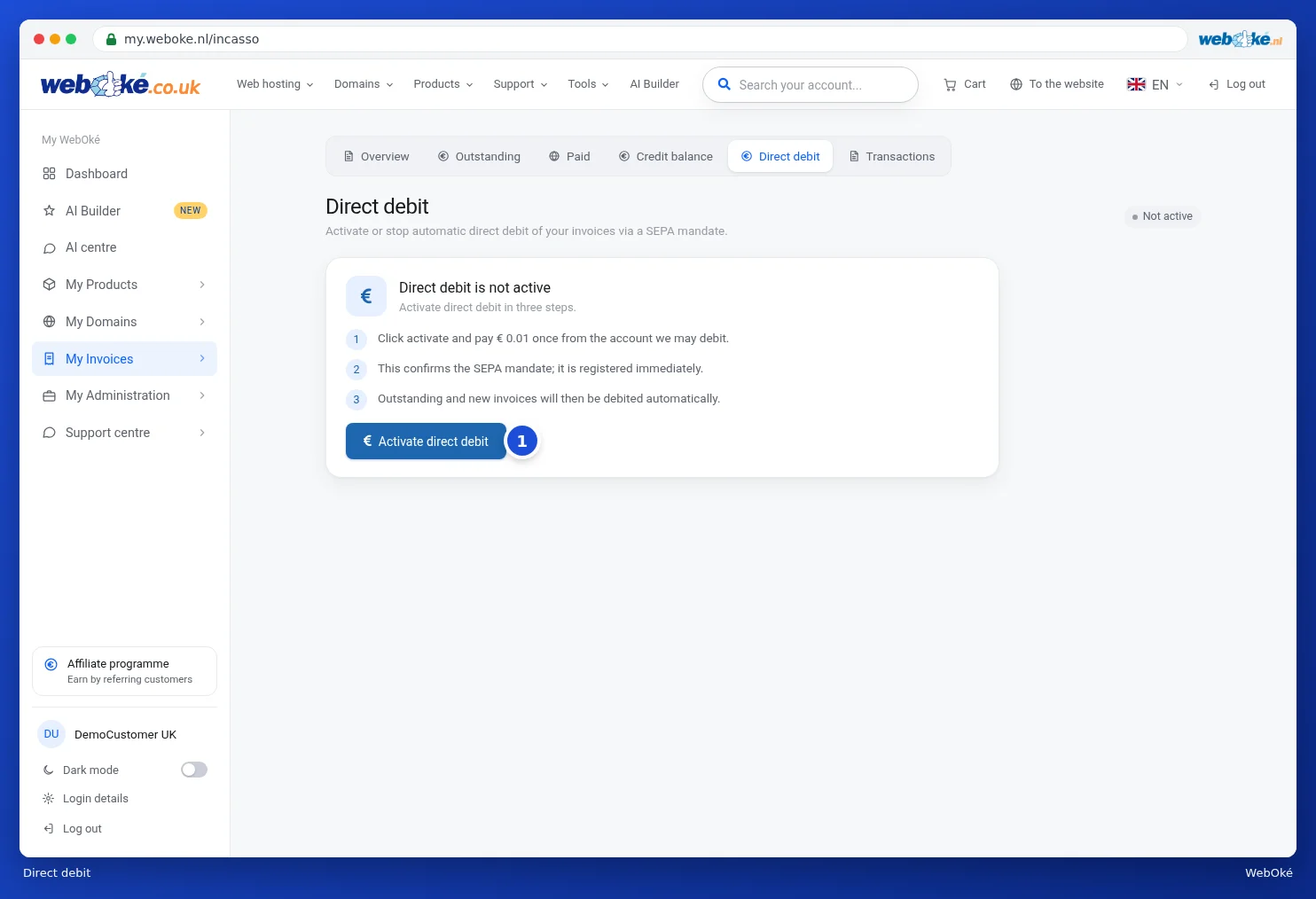The image size is (1316, 899).
Task: Click the Support centre speech bubble icon
Action: [50, 433]
